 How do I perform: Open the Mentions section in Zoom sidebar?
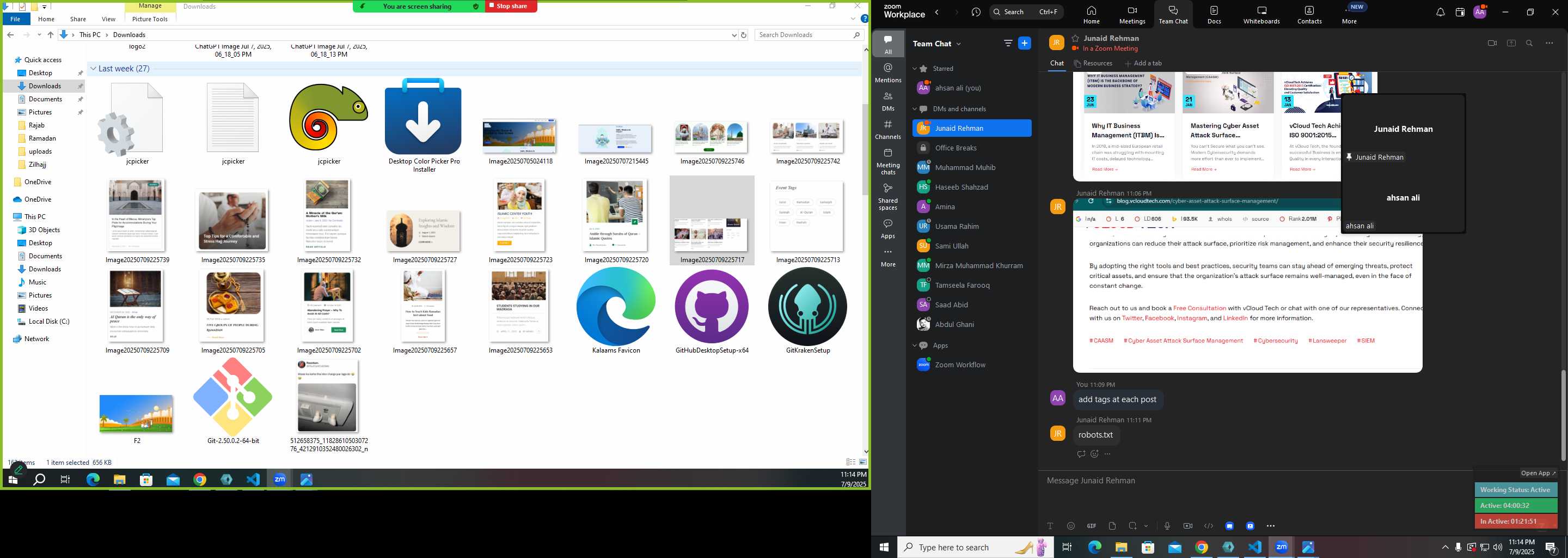(x=888, y=72)
